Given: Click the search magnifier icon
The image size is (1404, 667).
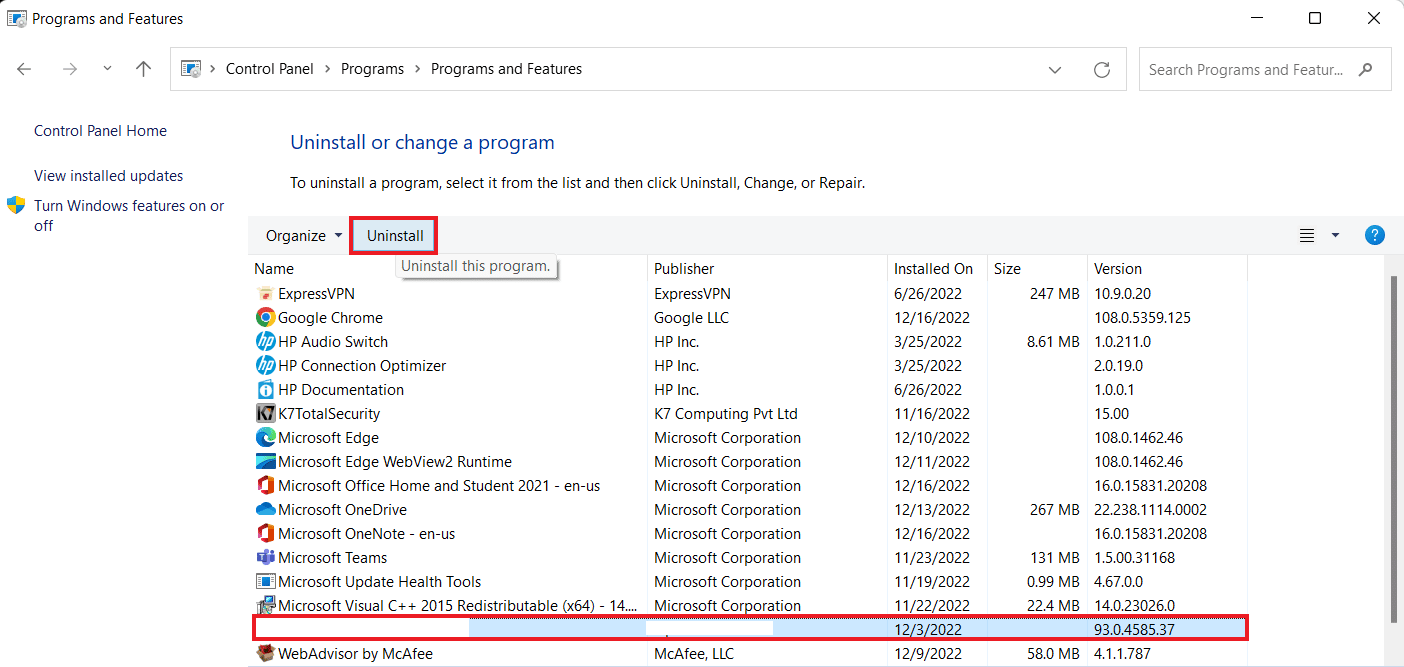Looking at the screenshot, I should 1365,70.
